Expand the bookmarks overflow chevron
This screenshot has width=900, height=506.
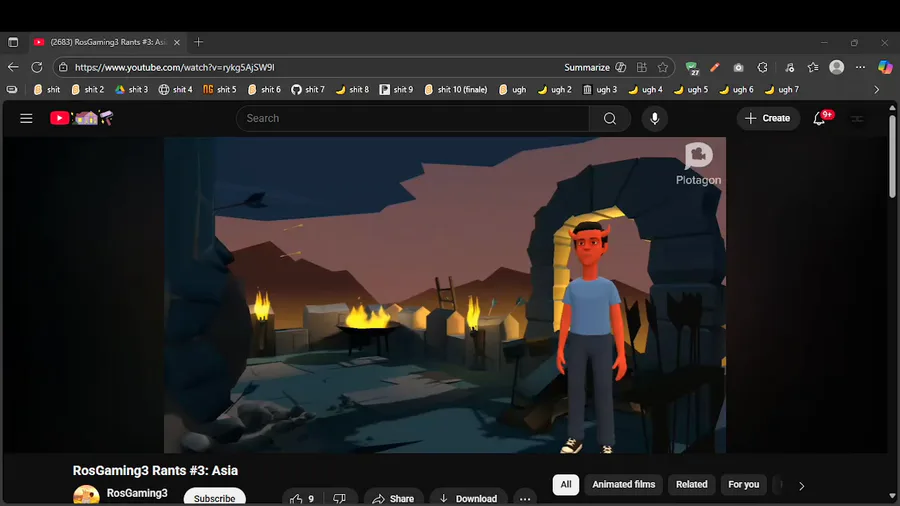[x=876, y=89]
